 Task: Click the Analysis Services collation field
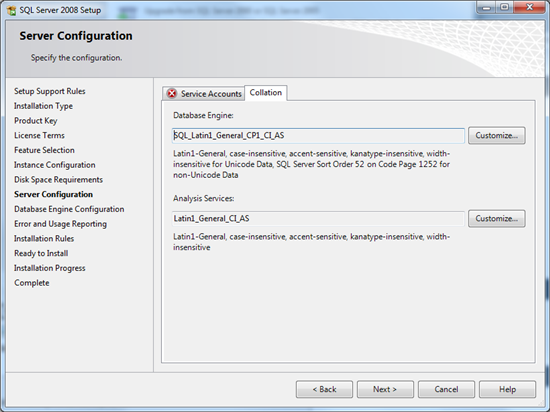(x=318, y=218)
